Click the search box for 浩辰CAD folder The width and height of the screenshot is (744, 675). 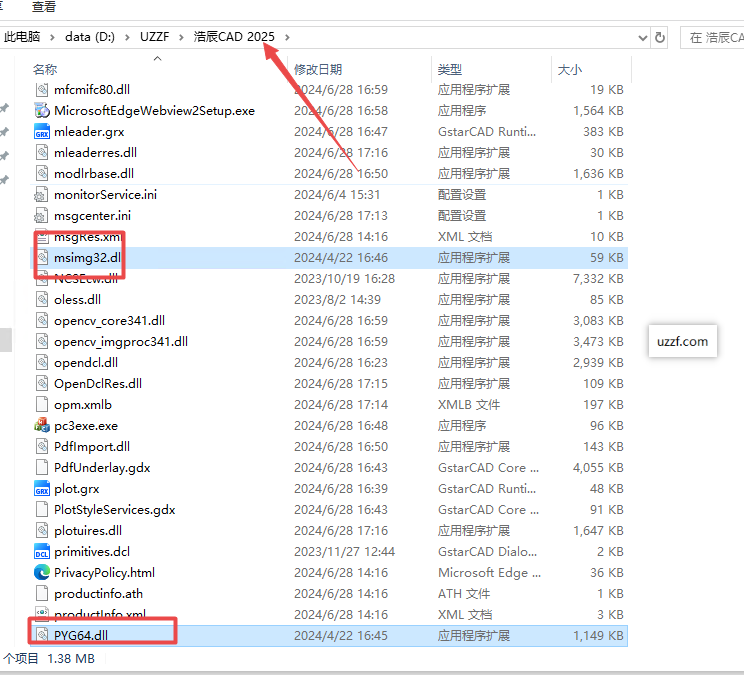point(714,37)
